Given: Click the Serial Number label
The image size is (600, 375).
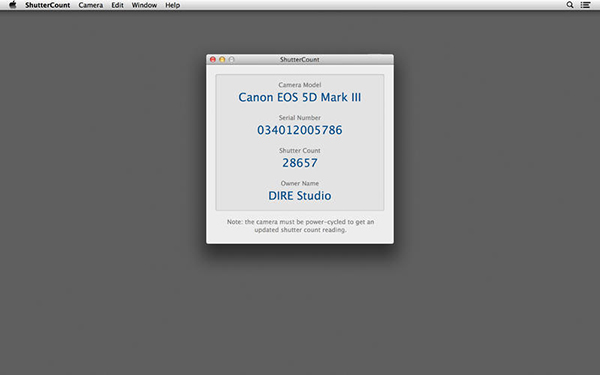Looking at the screenshot, I should pos(300,117).
